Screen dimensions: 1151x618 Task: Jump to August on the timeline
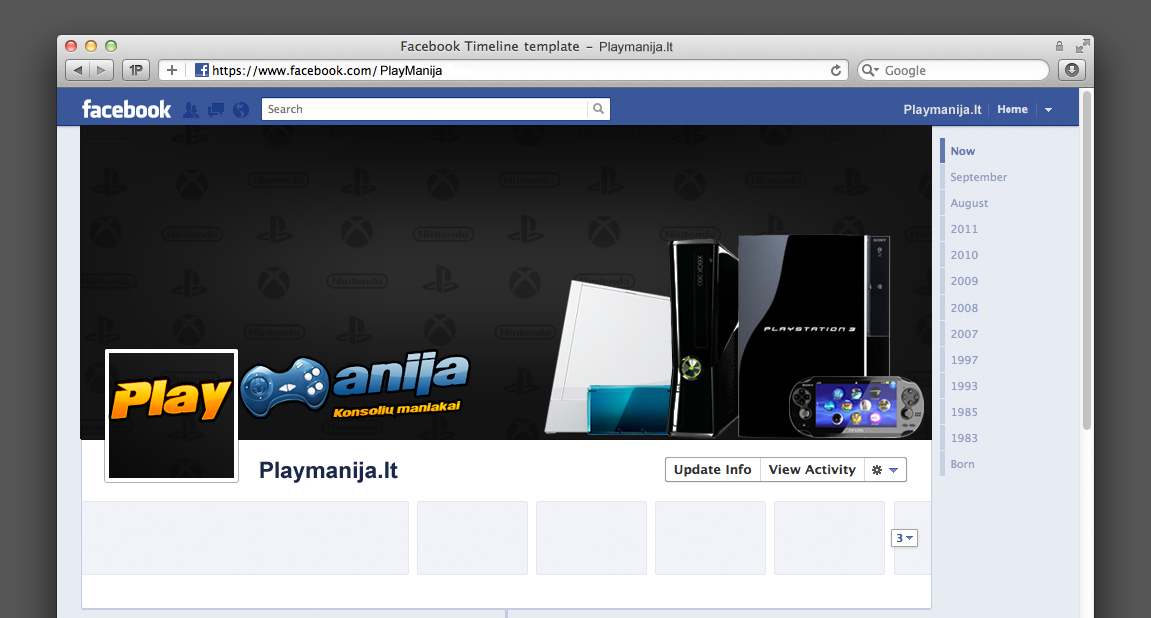(x=969, y=203)
